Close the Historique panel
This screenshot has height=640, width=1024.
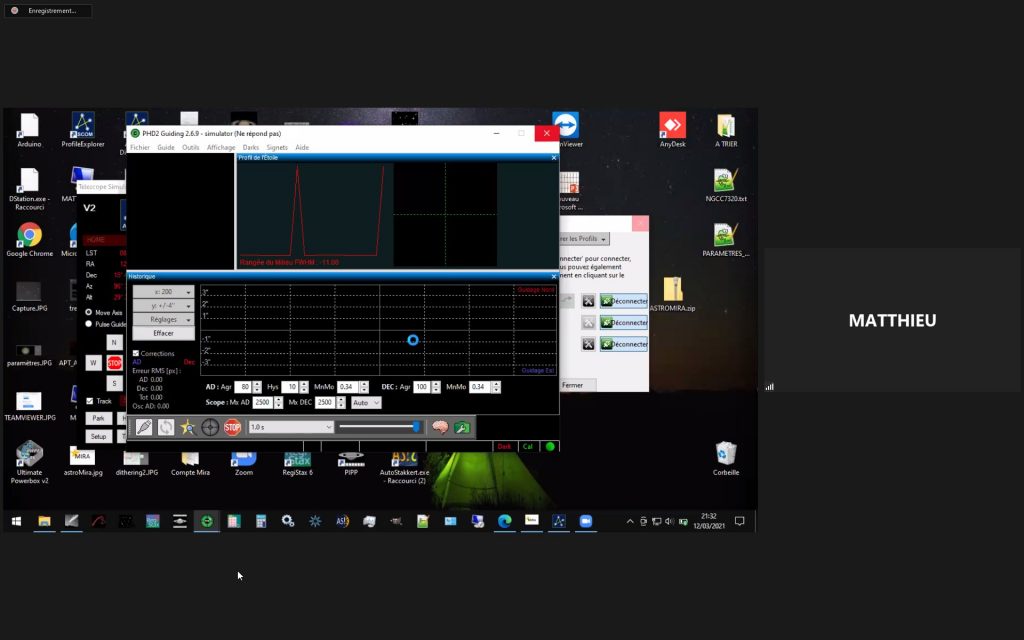pyautogui.click(x=554, y=277)
